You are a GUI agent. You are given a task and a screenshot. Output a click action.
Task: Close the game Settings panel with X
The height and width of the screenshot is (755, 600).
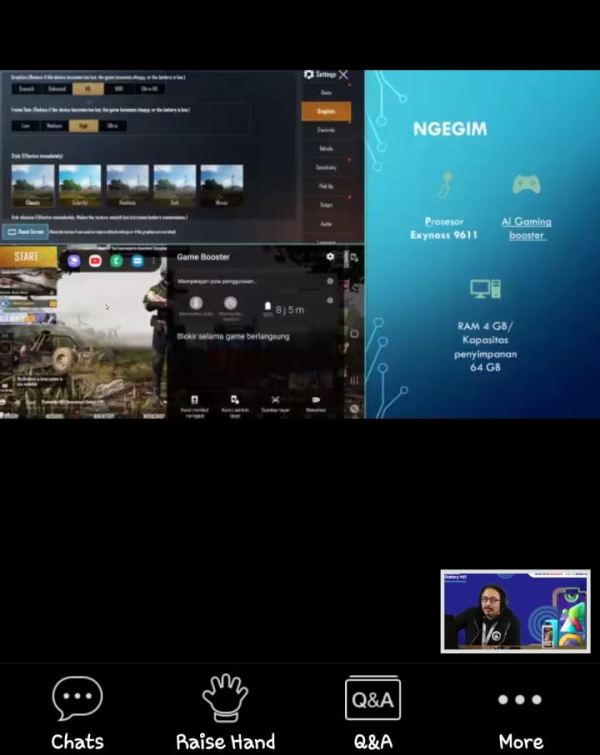tap(343, 75)
